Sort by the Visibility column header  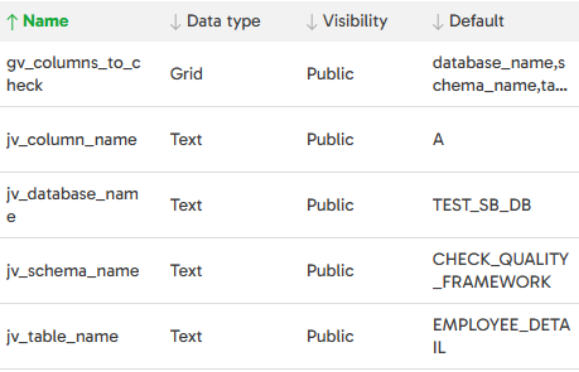point(355,21)
